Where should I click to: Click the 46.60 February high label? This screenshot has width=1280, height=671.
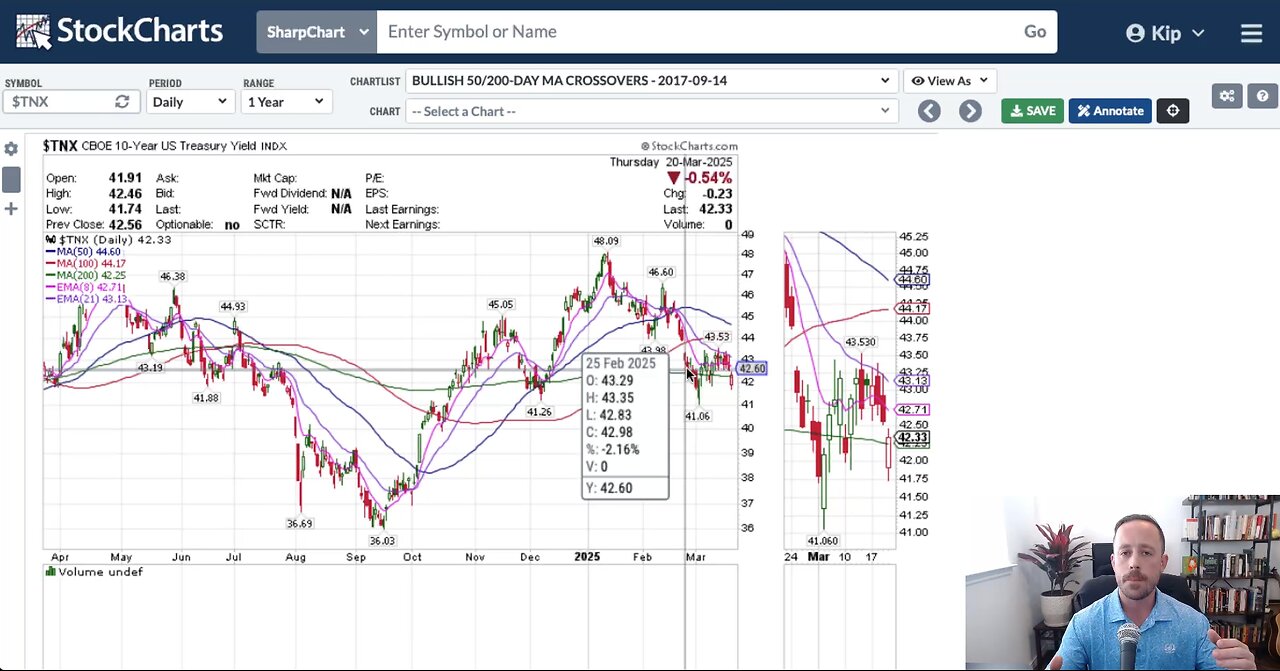click(661, 272)
